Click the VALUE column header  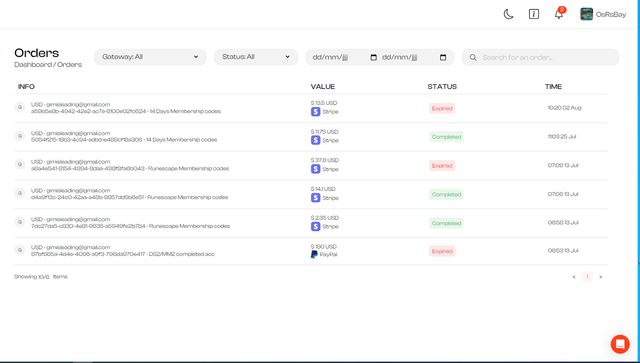[323, 87]
